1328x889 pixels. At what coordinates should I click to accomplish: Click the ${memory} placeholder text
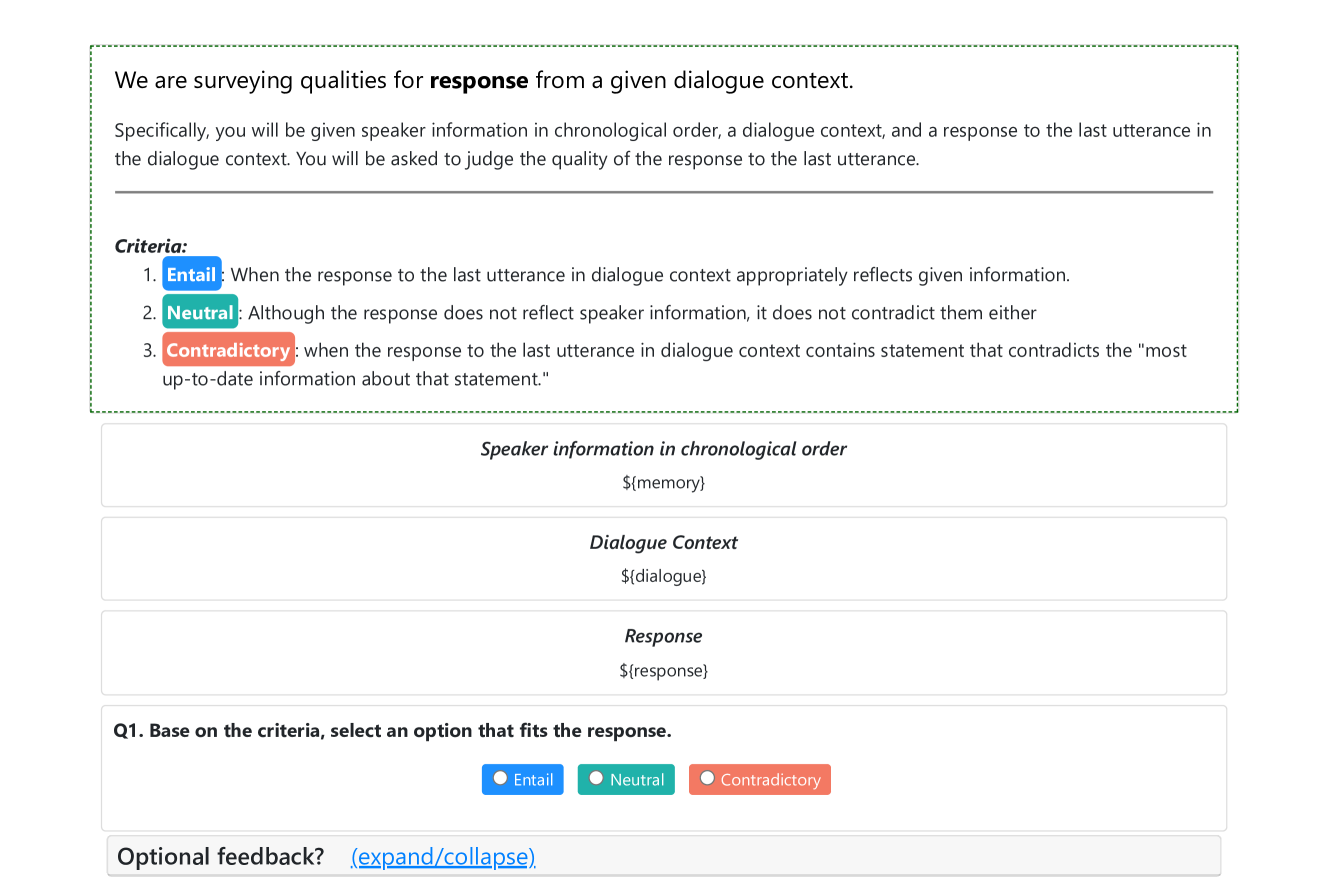[663, 483]
